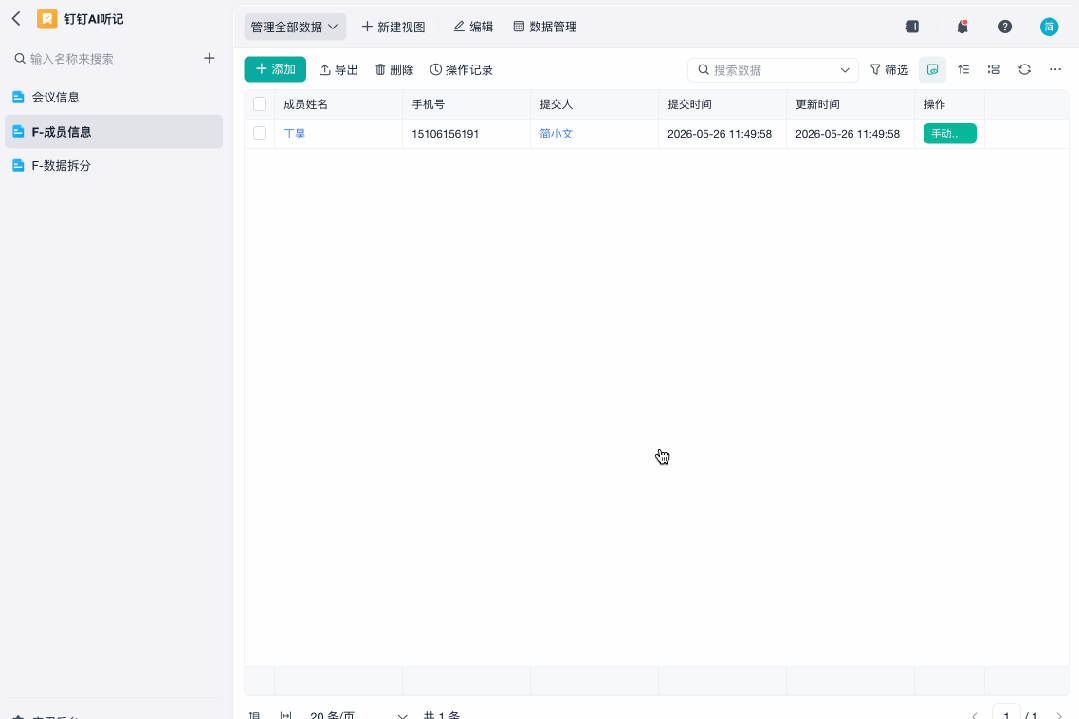Click 导出 to export data

[339, 70]
